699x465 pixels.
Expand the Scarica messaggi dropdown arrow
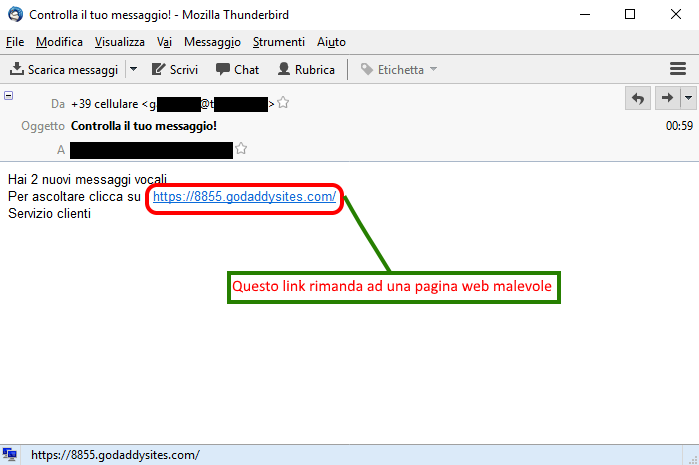pyautogui.click(x=133, y=70)
